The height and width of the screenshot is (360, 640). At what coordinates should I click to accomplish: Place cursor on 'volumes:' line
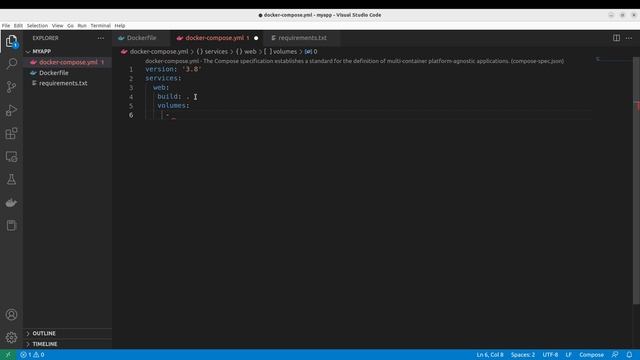[173, 106]
